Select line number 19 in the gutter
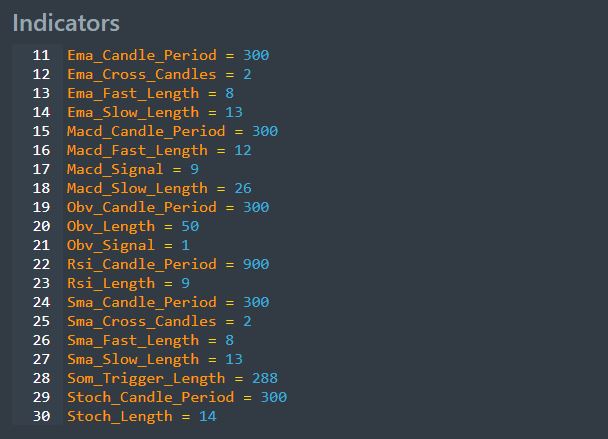 coord(41,207)
